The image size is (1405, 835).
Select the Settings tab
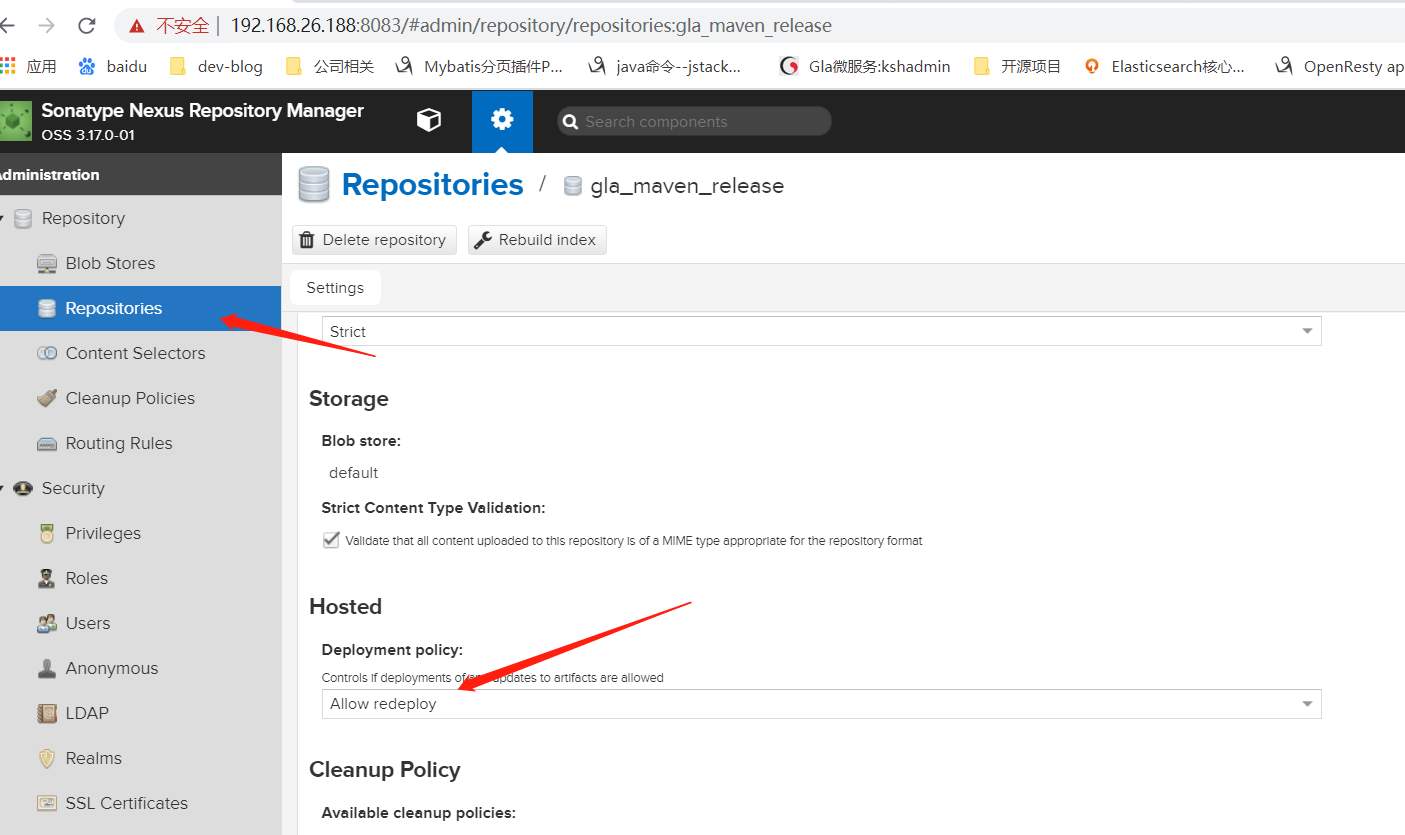tap(335, 287)
